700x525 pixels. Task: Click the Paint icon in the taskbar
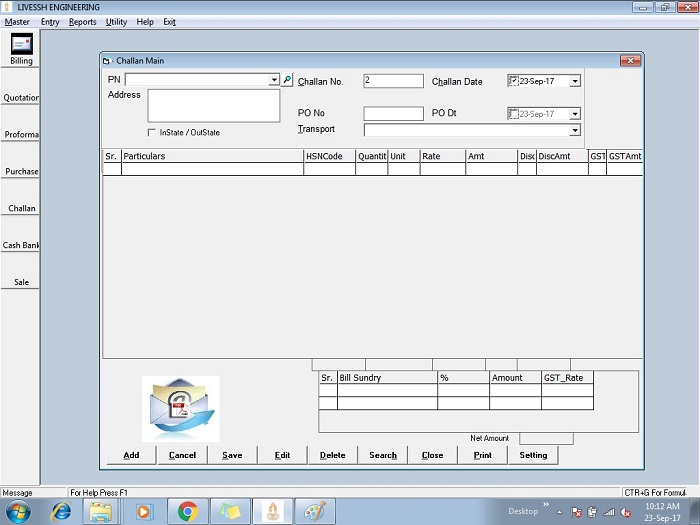pyautogui.click(x=314, y=511)
